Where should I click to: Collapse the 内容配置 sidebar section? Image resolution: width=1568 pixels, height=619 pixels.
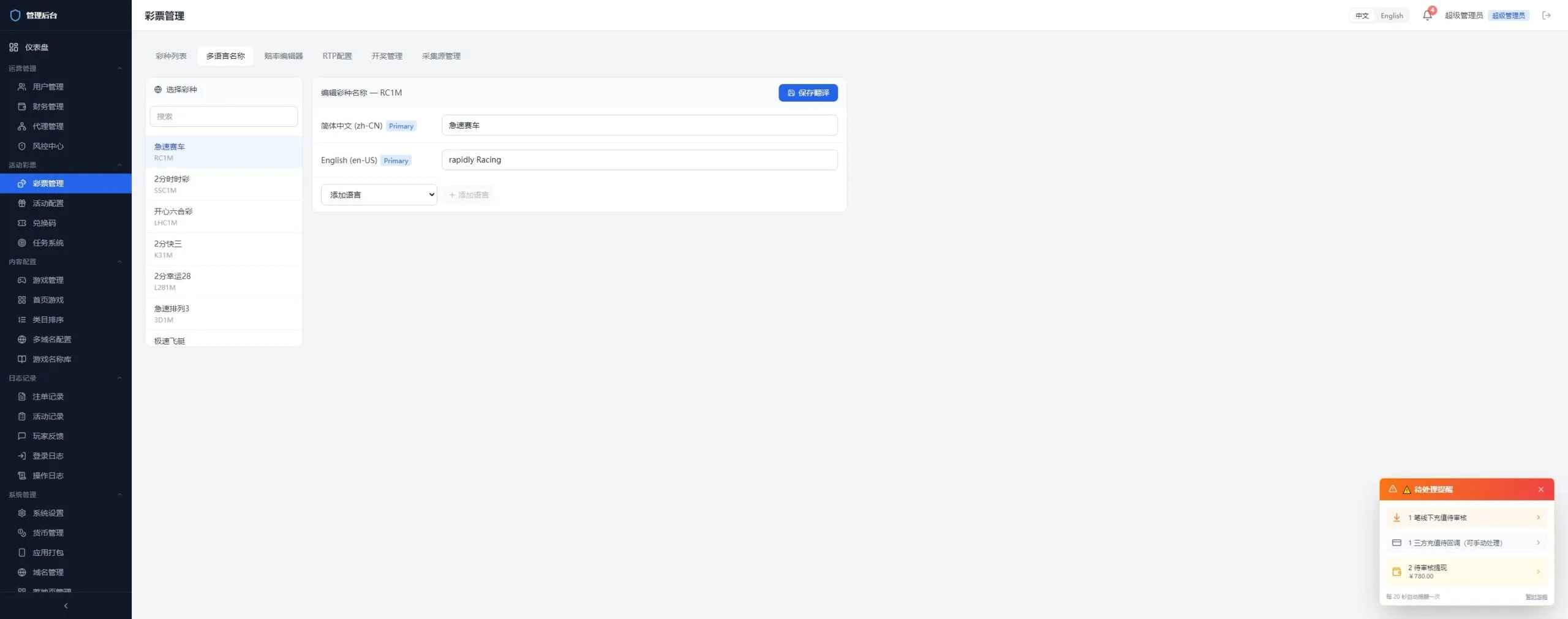click(119, 262)
